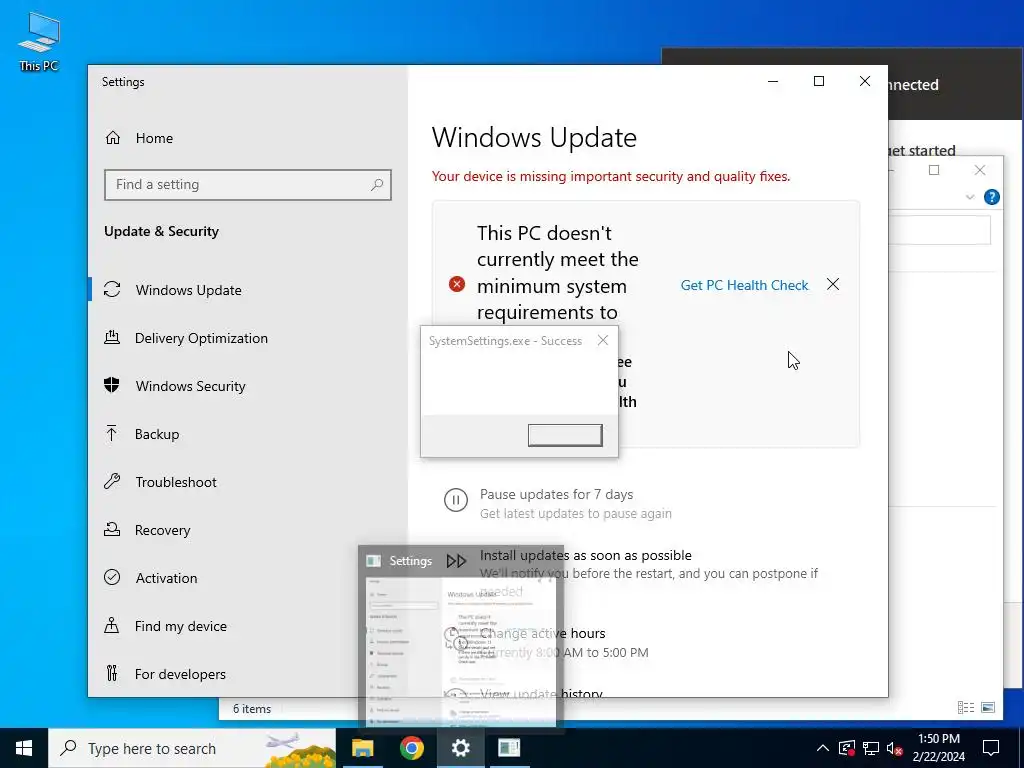Image resolution: width=1024 pixels, height=768 pixels.
Task: Click the taskbar app right of Settings
Action: click(x=509, y=748)
